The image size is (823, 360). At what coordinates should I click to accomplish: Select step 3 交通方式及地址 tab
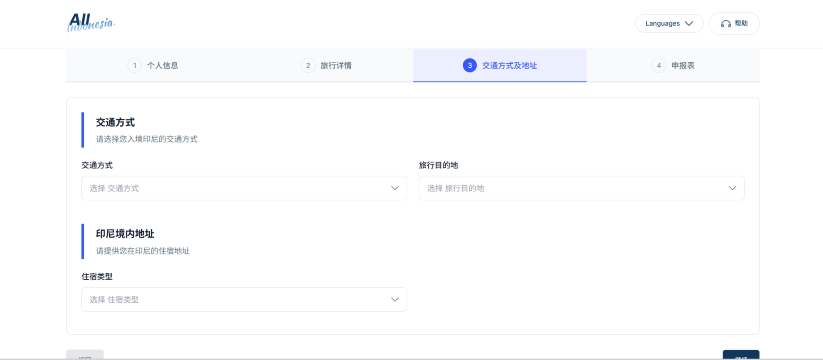pyautogui.click(x=500, y=66)
